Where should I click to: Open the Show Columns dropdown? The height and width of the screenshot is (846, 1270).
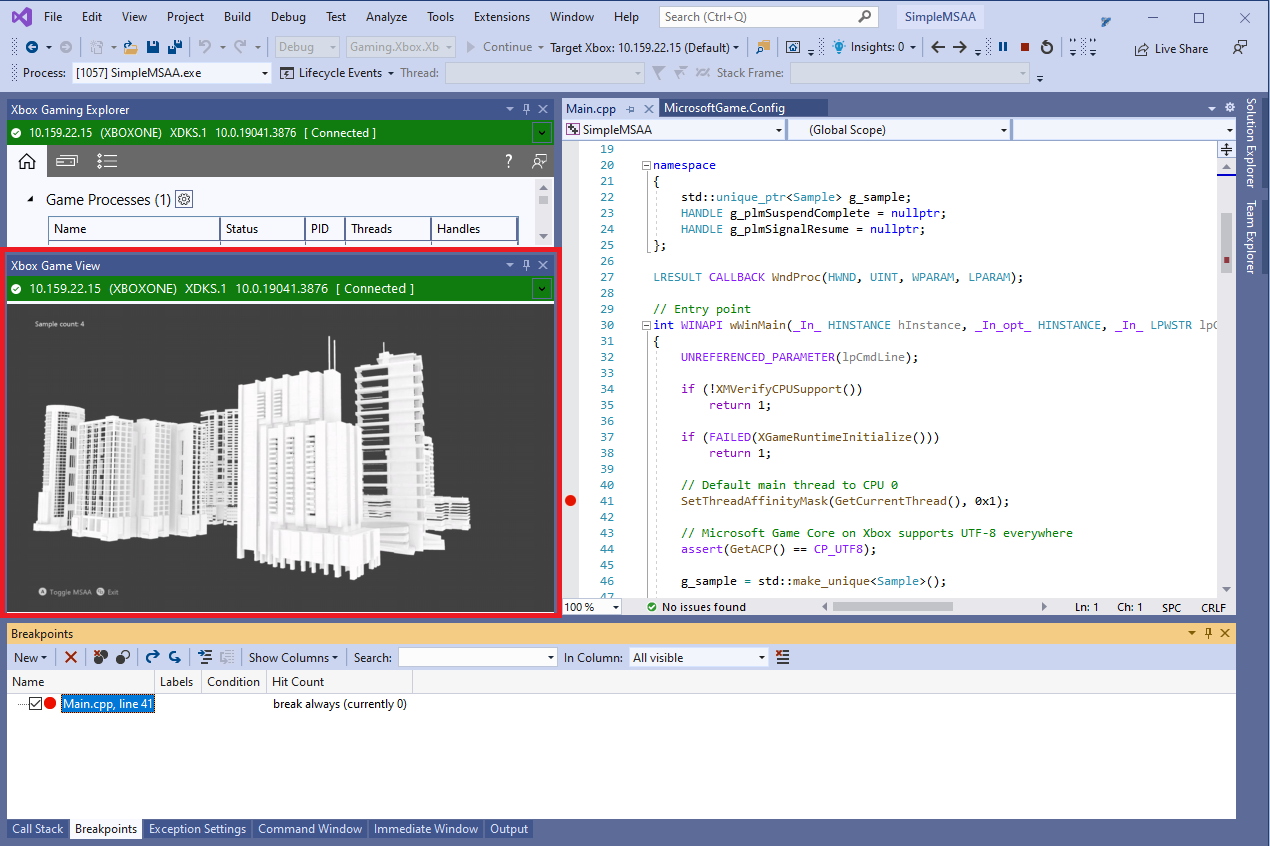[x=293, y=657]
